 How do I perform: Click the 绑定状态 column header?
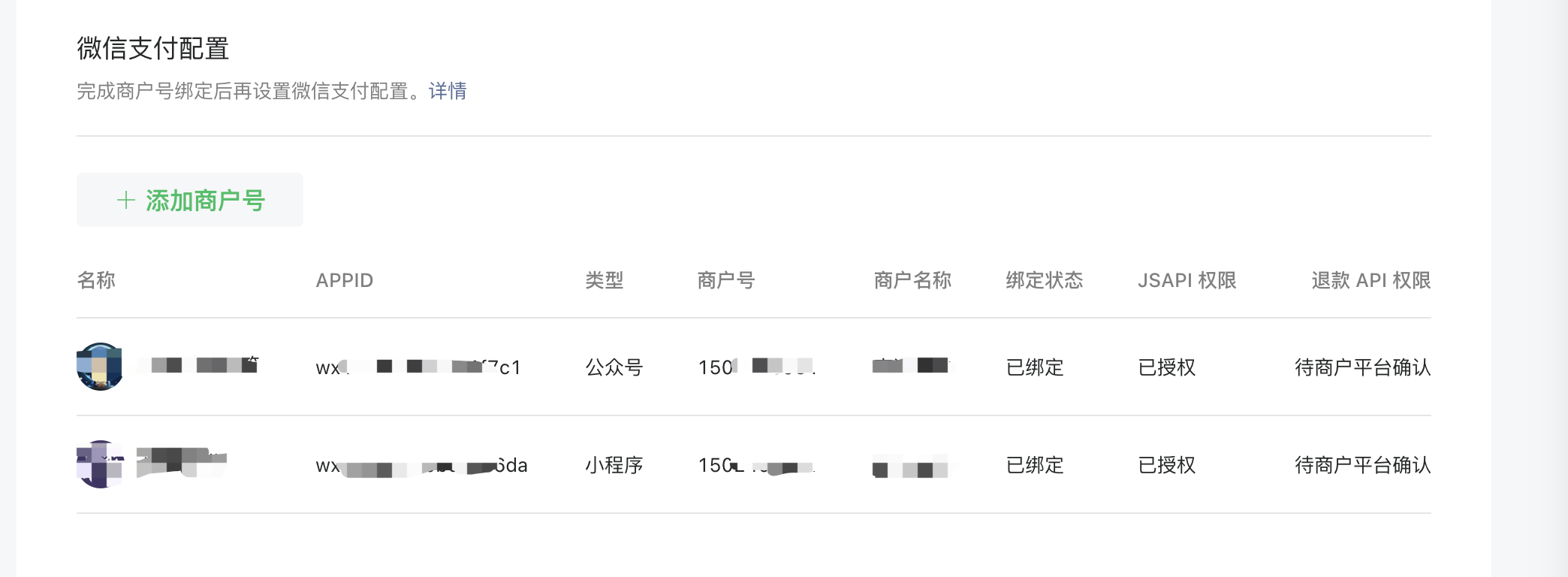[x=1045, y=280]
